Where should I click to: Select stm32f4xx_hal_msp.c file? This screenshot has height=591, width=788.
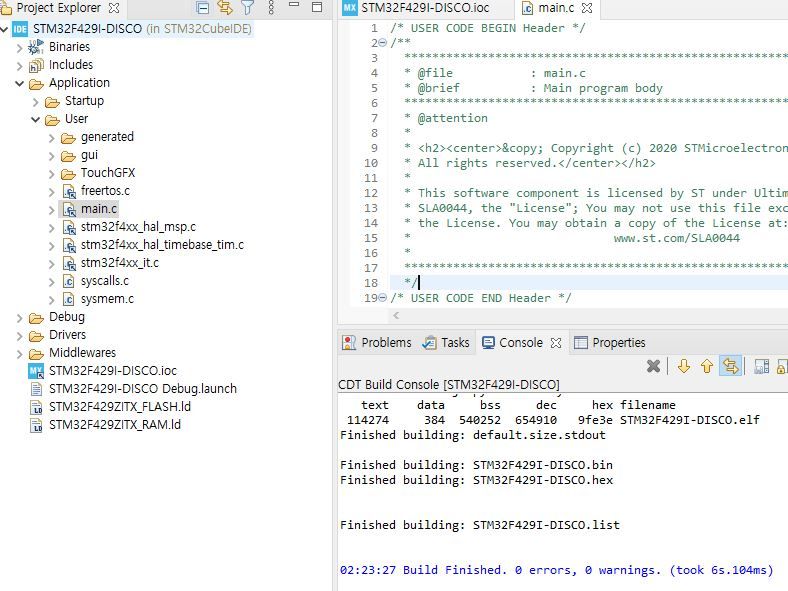(x=138, y=227)
